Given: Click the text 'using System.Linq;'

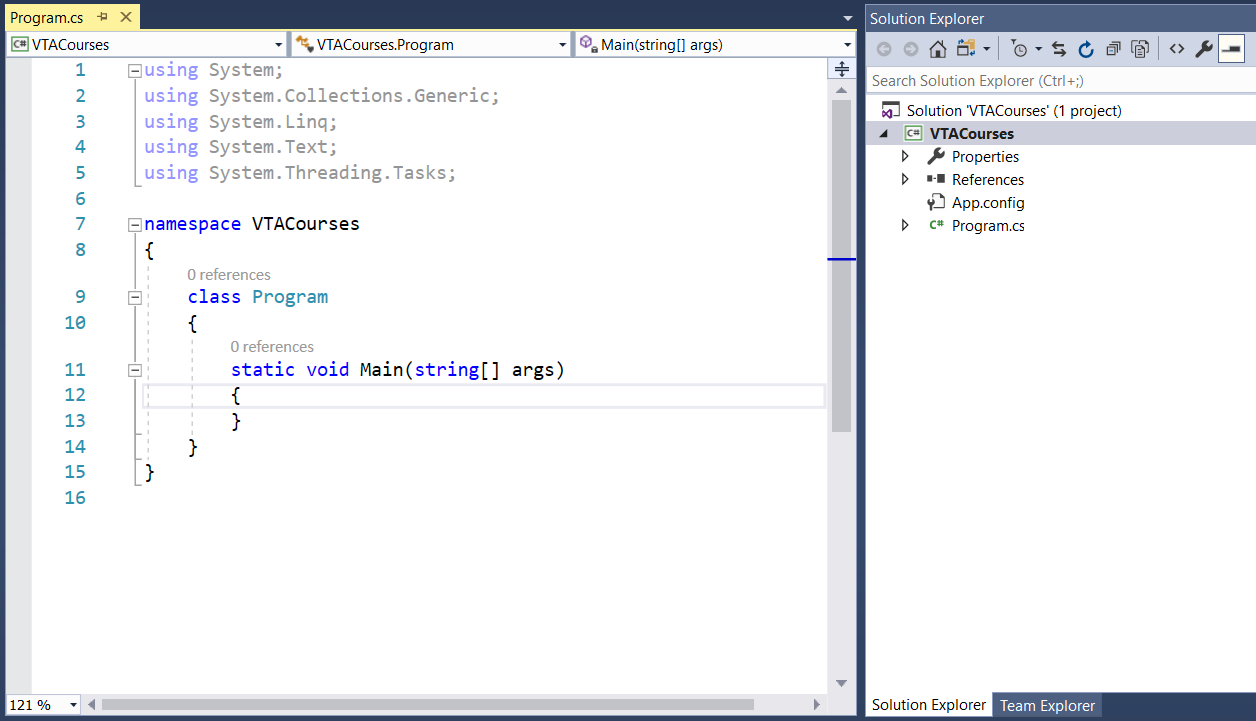Looking at the screenshot, I should (241, 122).
